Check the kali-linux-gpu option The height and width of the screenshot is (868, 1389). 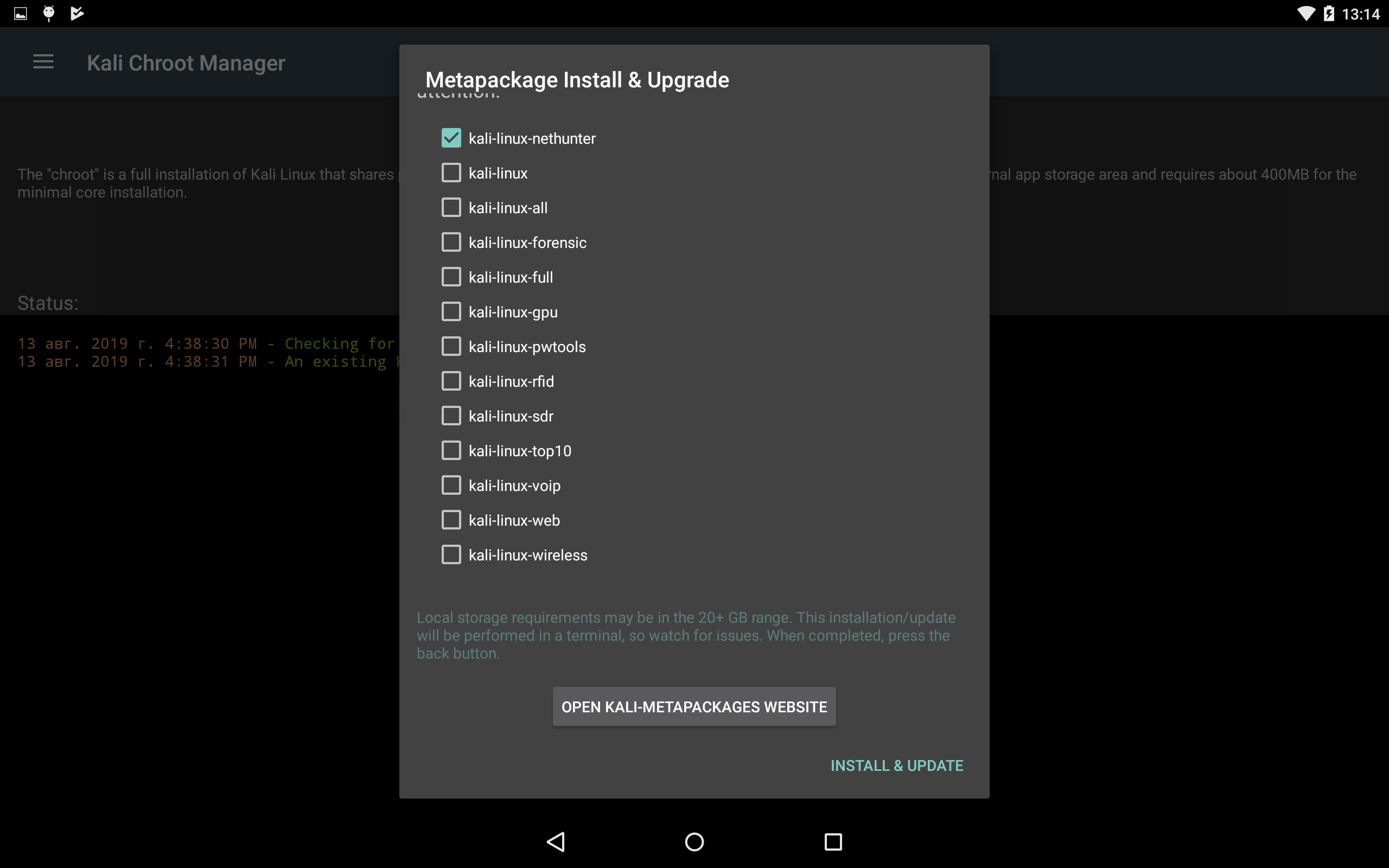point(451,312)
